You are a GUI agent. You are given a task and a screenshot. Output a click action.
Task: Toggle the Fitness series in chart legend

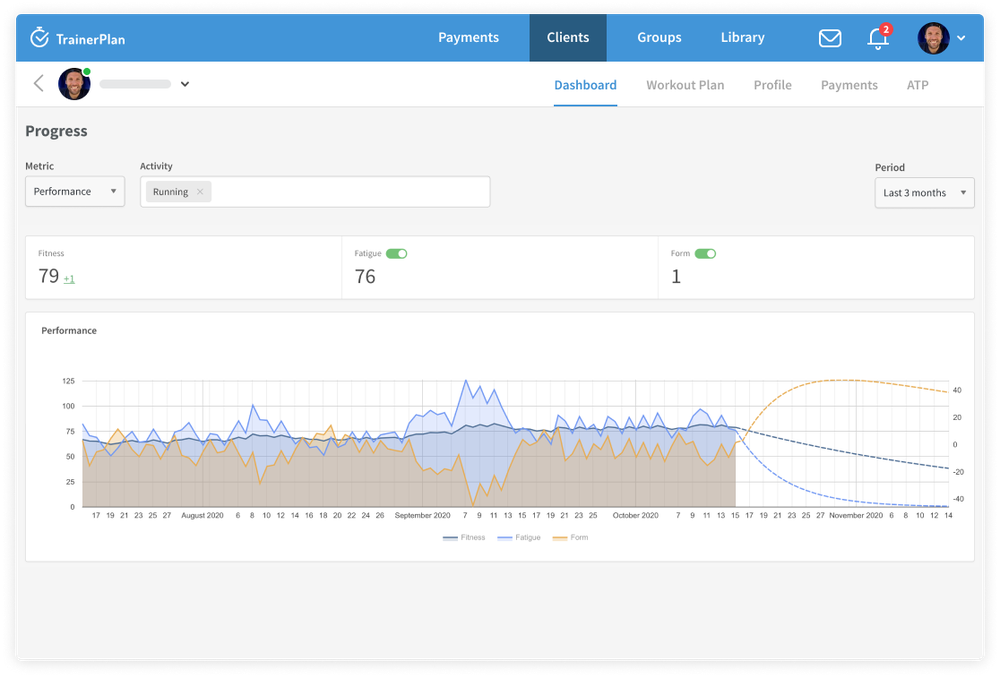coord(464,537)
